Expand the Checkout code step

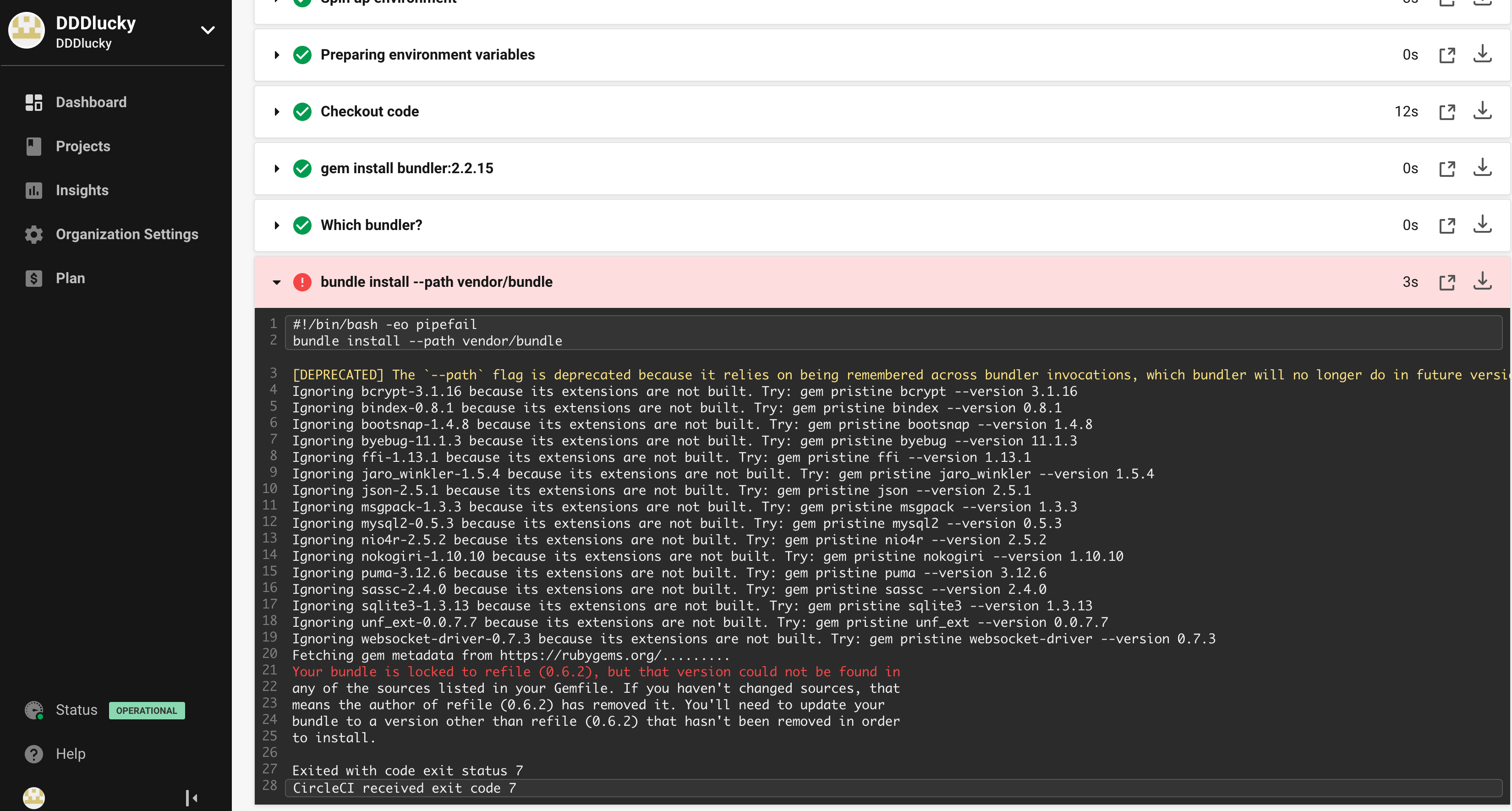[278, 111]
